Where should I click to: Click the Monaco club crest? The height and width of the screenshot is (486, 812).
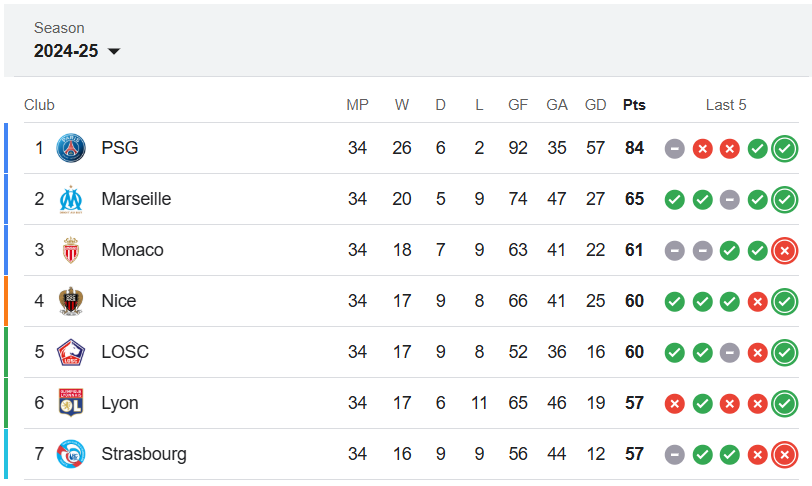71,250
